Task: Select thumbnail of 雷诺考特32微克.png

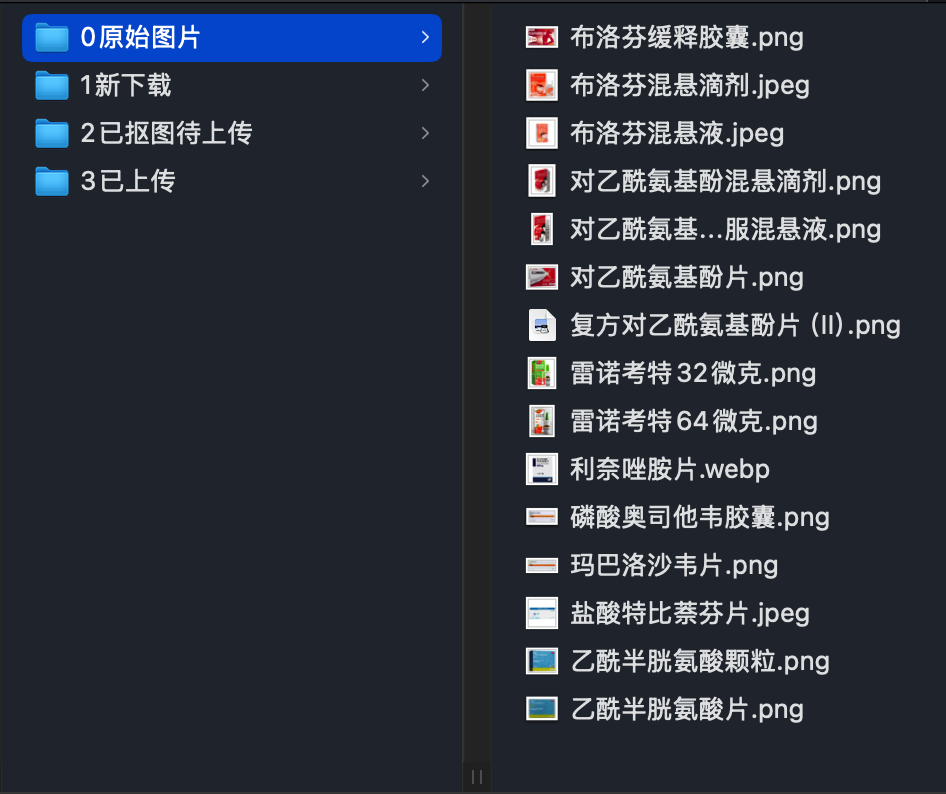Action: pos(542,373)
